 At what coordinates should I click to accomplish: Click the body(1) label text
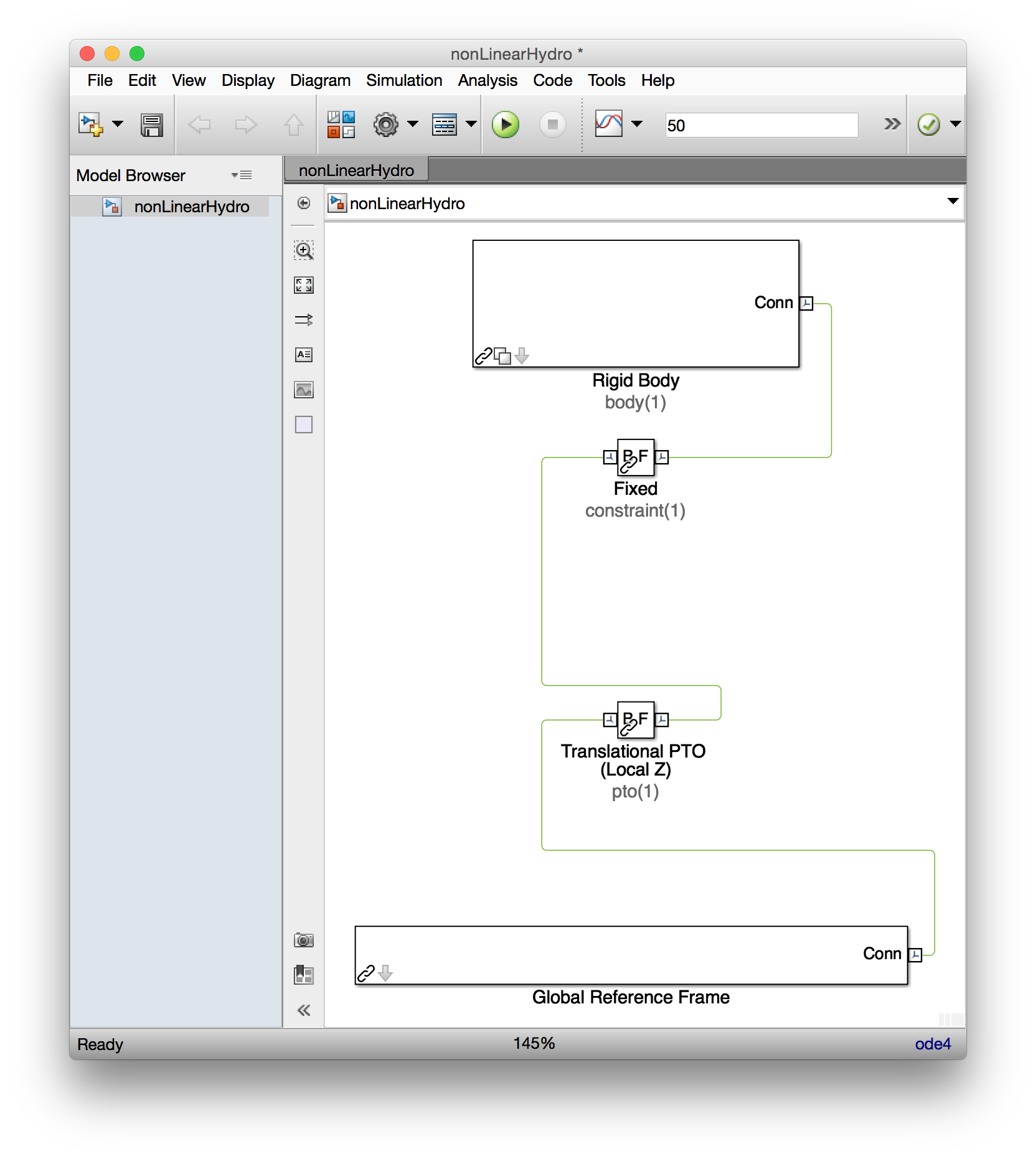[636, 403]
